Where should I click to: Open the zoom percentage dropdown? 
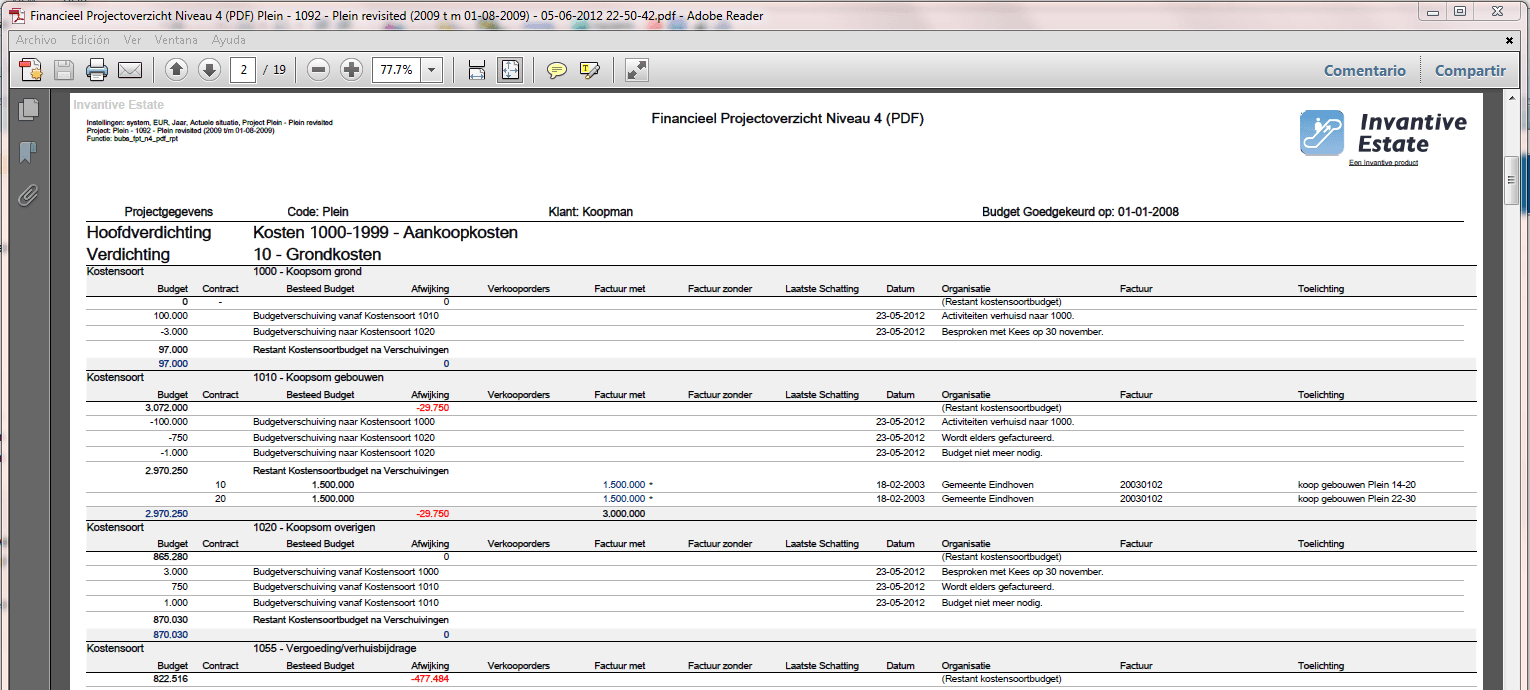click(x=431, y=70)
